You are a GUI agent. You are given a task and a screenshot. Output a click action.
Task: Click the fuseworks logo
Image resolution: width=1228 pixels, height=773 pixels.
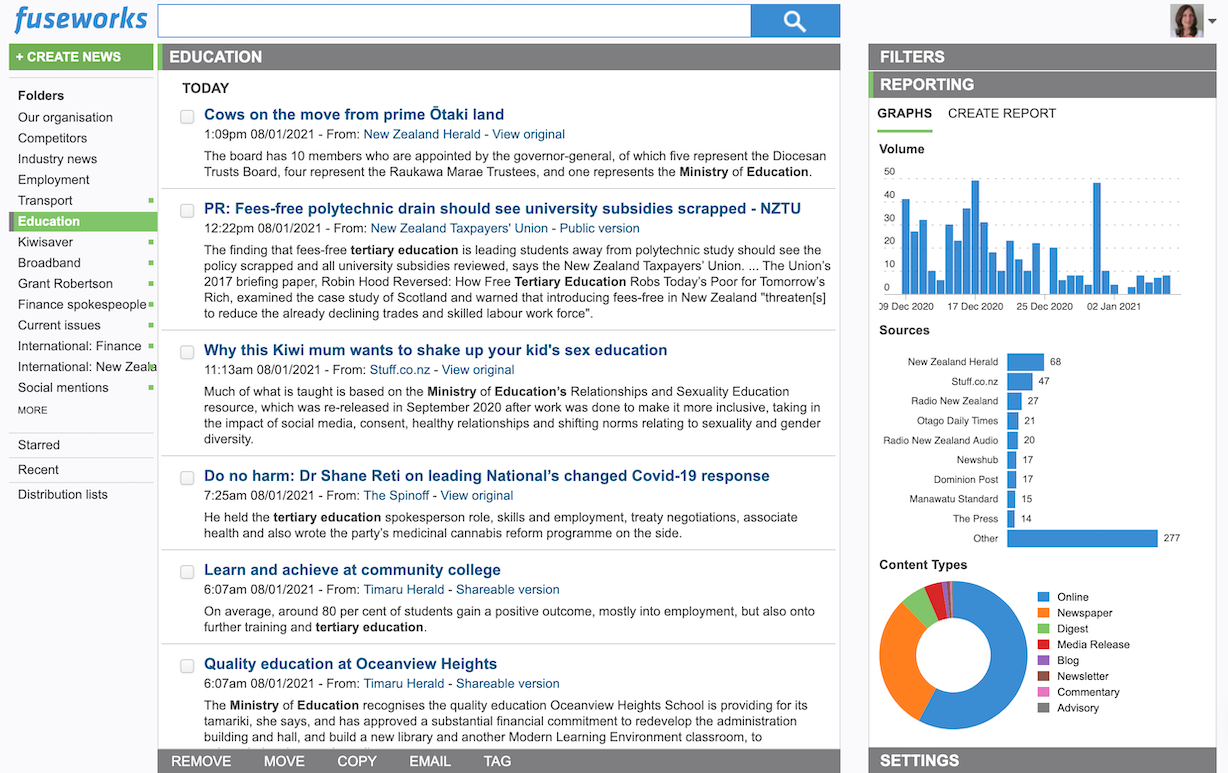coord(81,20)
